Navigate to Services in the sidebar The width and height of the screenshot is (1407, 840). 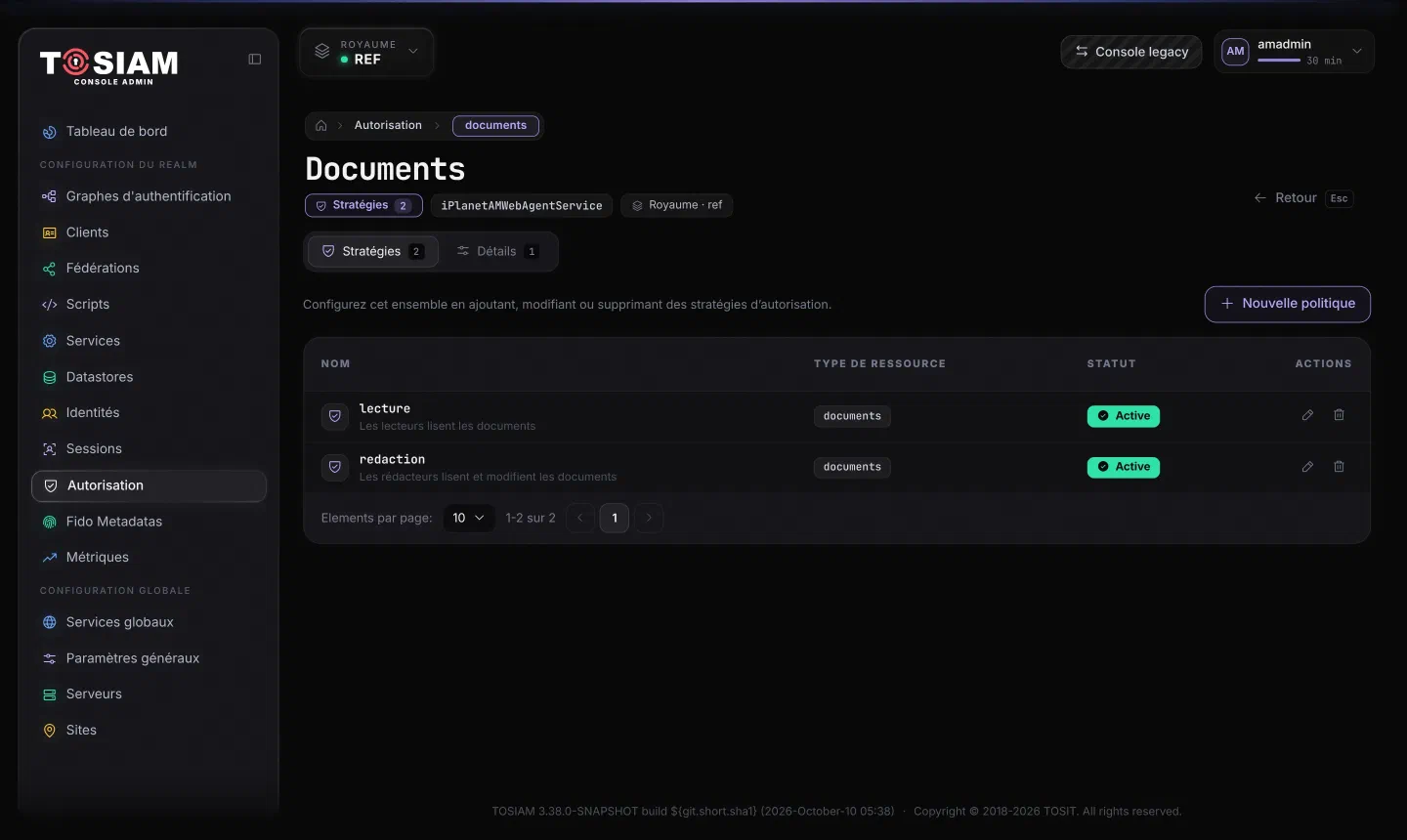pyautogui.click(x=149, y=341)
